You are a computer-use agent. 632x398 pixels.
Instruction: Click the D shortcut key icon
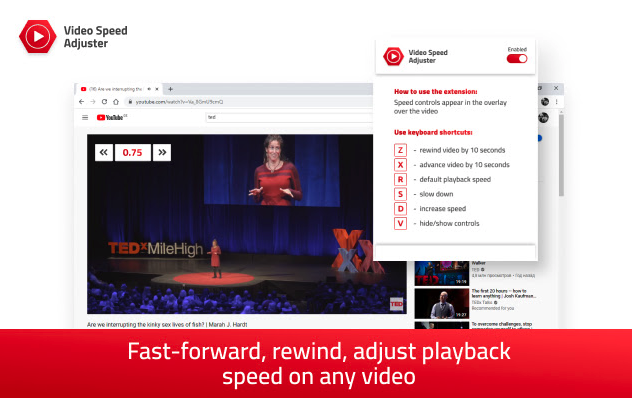[400, 208]
